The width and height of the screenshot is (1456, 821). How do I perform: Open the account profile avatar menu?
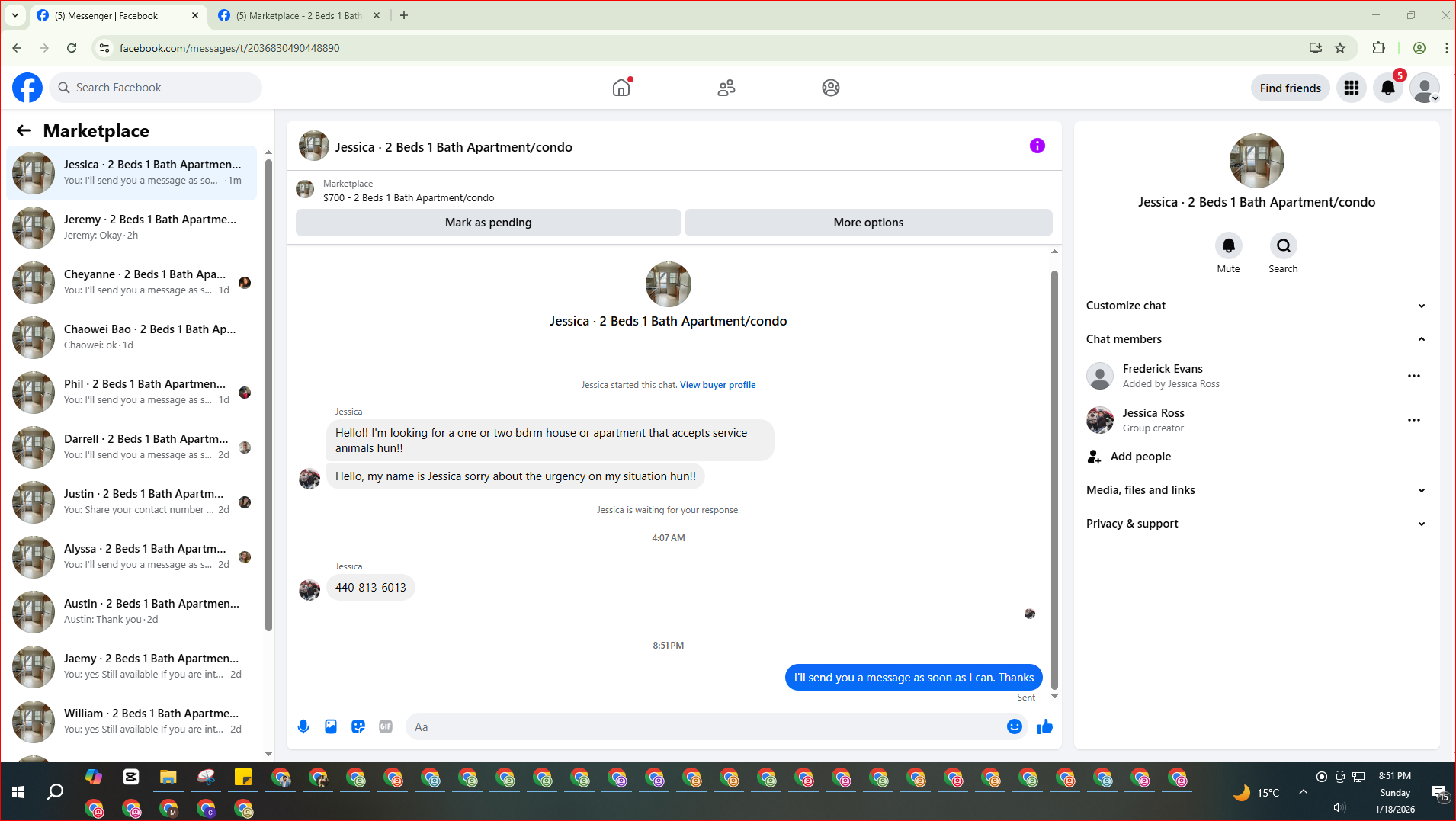coord(1425,88)
